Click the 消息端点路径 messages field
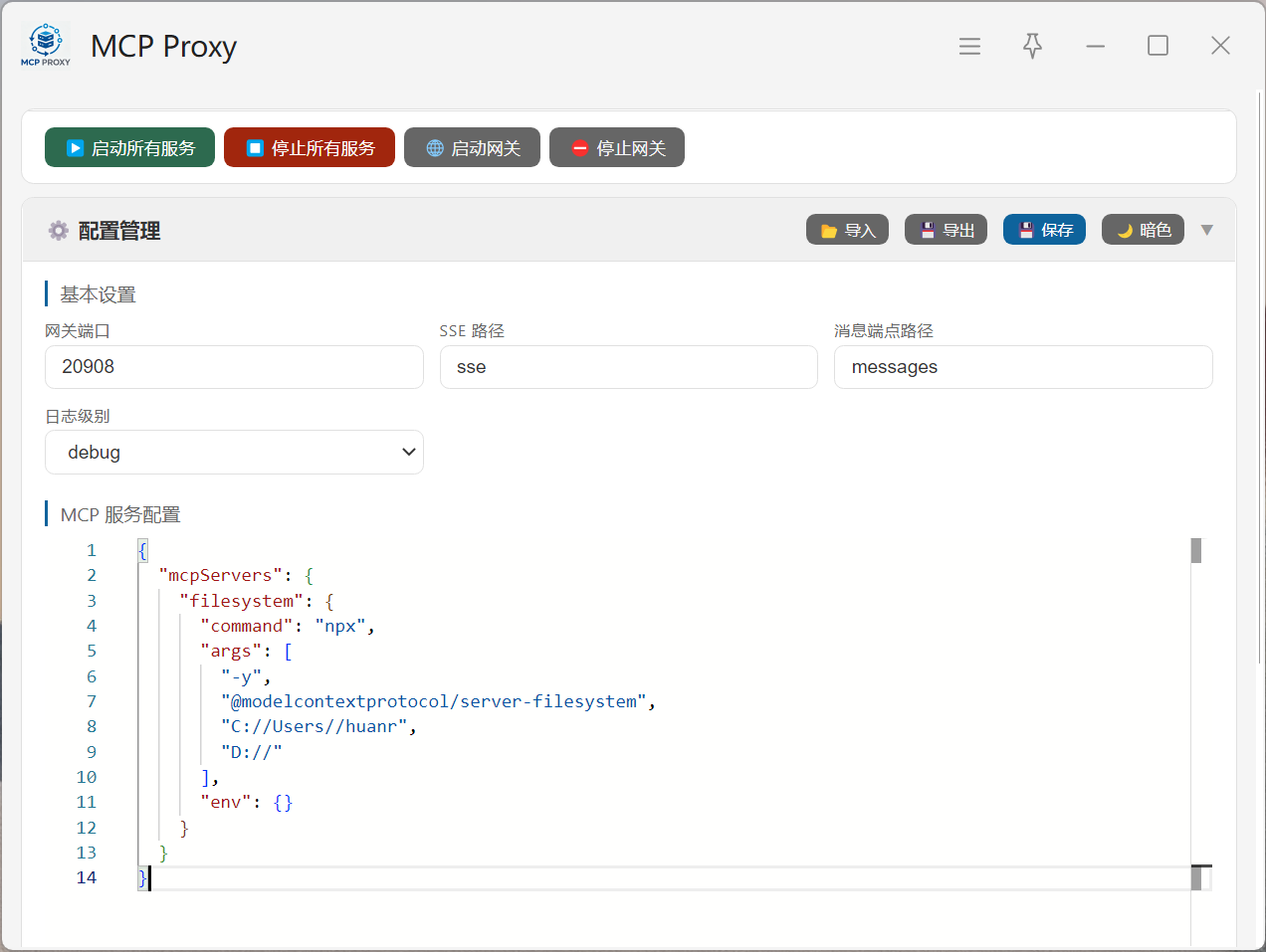The height and width of the screenshot is (952, 1266). click(x=1023, y=367)
